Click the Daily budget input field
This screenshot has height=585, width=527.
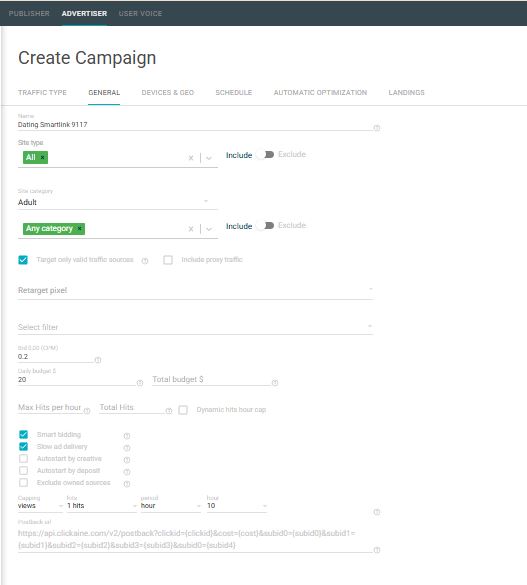(77, 379)
